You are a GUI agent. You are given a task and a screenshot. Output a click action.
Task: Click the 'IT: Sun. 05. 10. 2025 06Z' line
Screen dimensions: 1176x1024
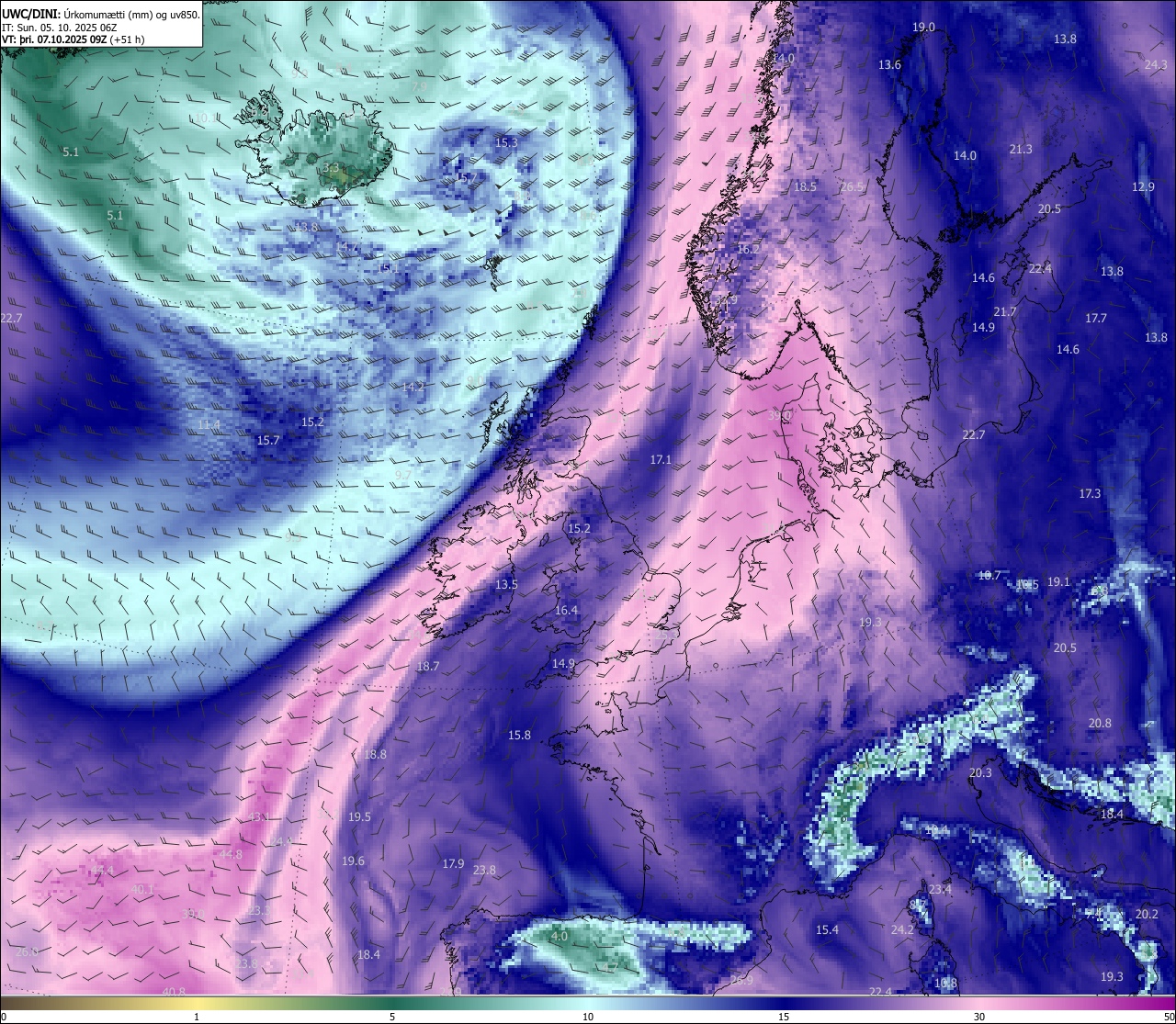click(60, 28)
